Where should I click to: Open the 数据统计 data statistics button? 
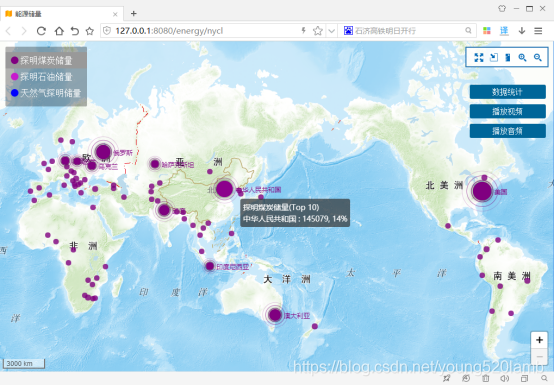coord(507,92)
